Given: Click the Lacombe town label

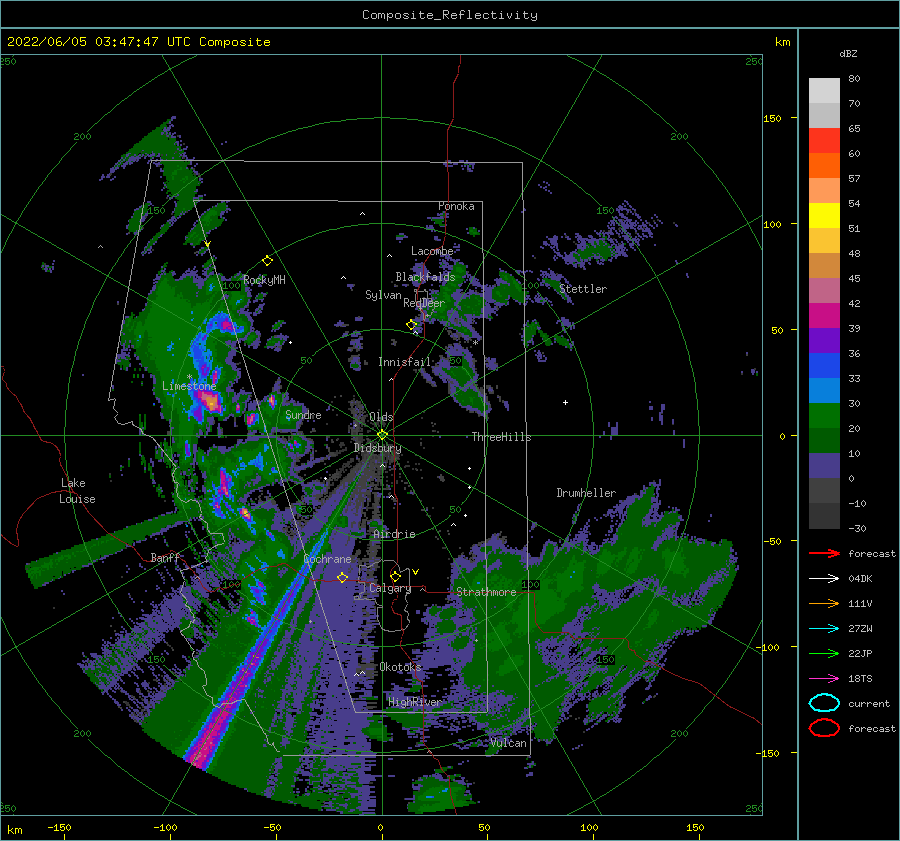Looking at the screenshot, I should (x=432, y=251).
